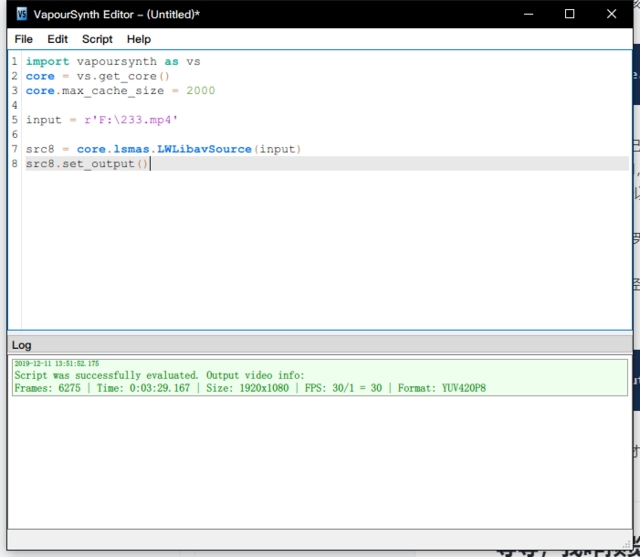Open the File menu
Image resolution: width=640 pixels, height=557 pixels.
(23, 39)
